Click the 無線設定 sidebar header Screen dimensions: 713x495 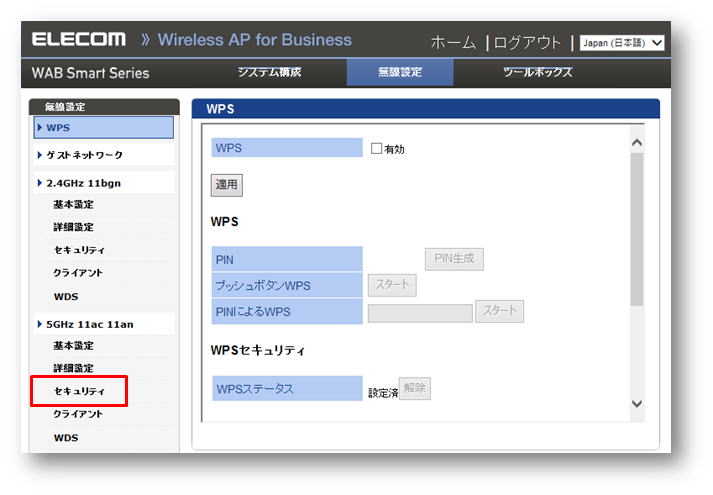click(x=104, y=107)
